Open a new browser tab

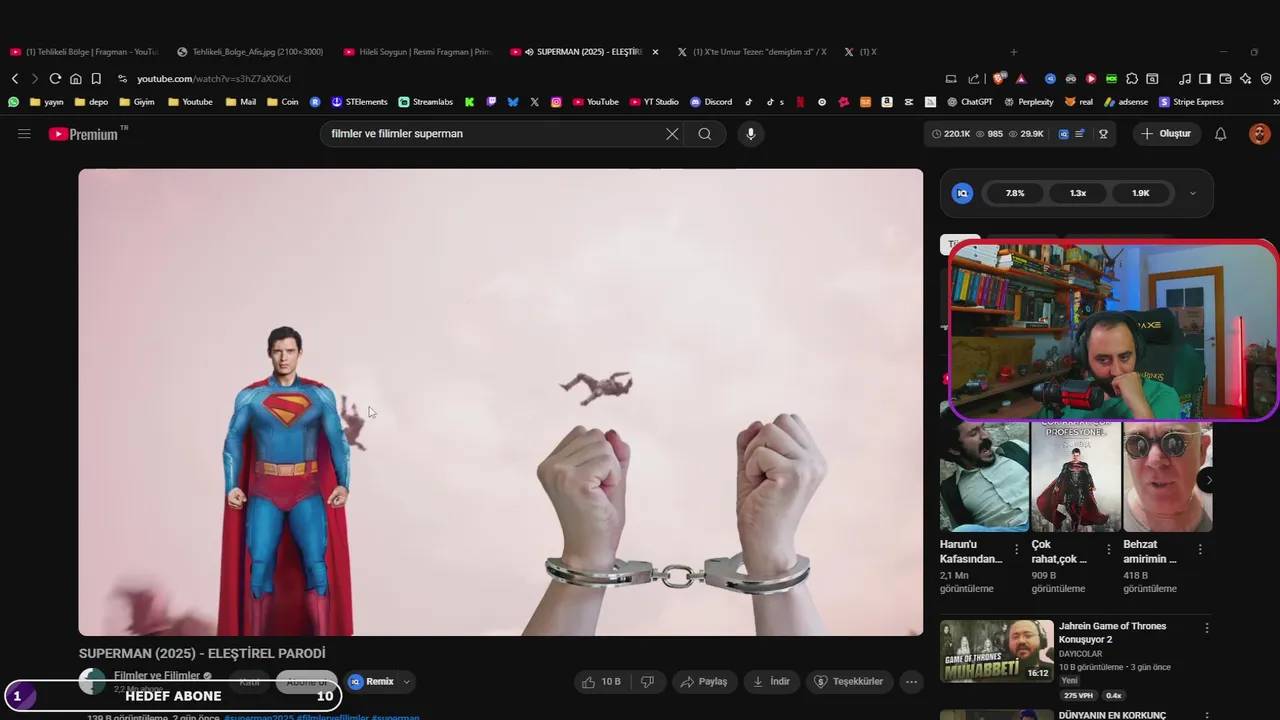[1013, 52]
